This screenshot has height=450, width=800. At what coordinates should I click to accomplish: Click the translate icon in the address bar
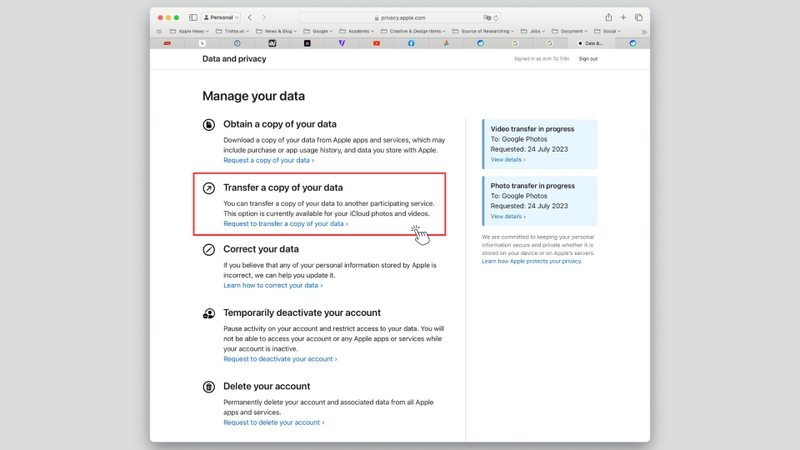[487, 18]
